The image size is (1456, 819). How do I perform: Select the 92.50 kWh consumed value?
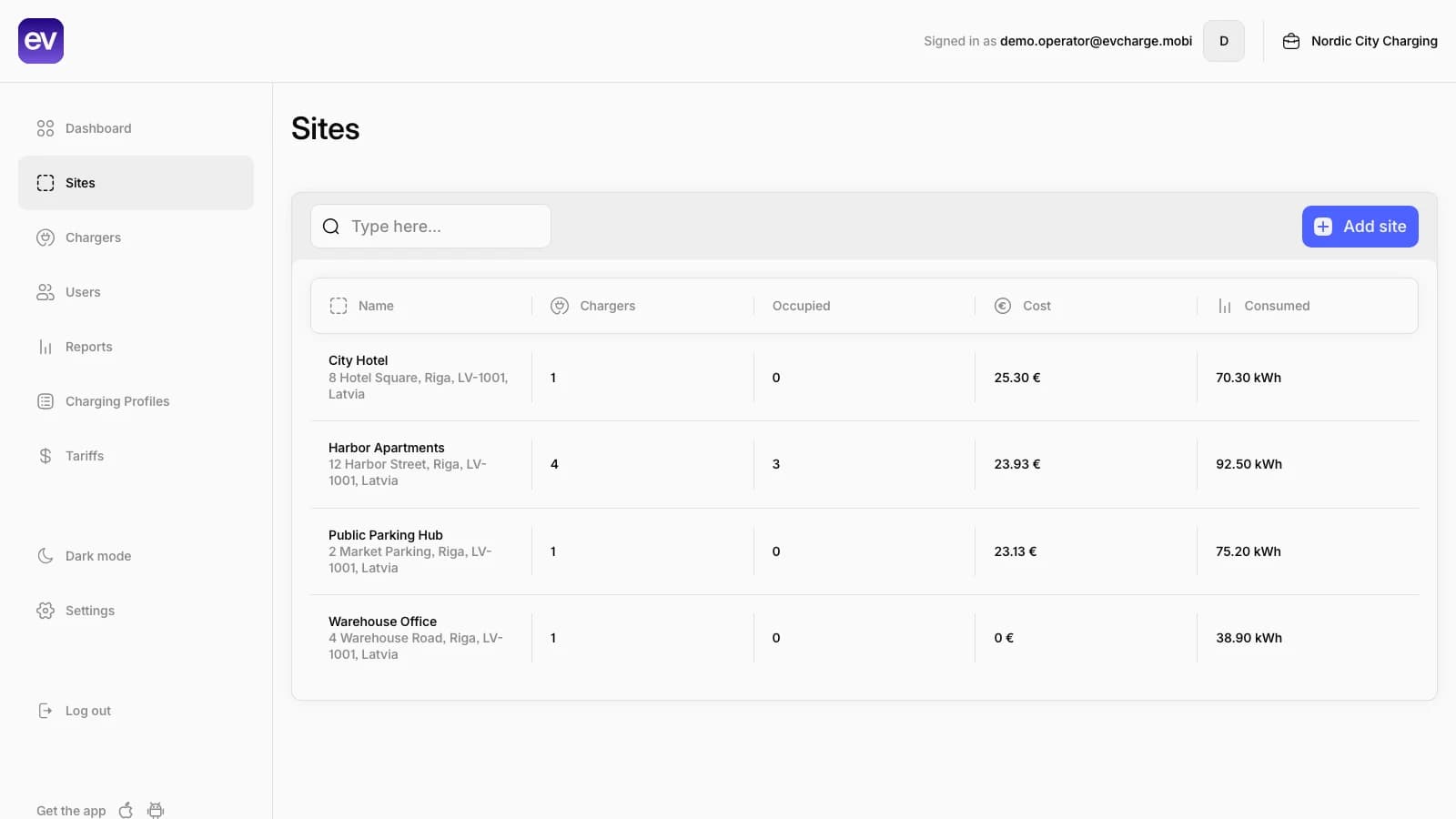[x=1249, y=464]
